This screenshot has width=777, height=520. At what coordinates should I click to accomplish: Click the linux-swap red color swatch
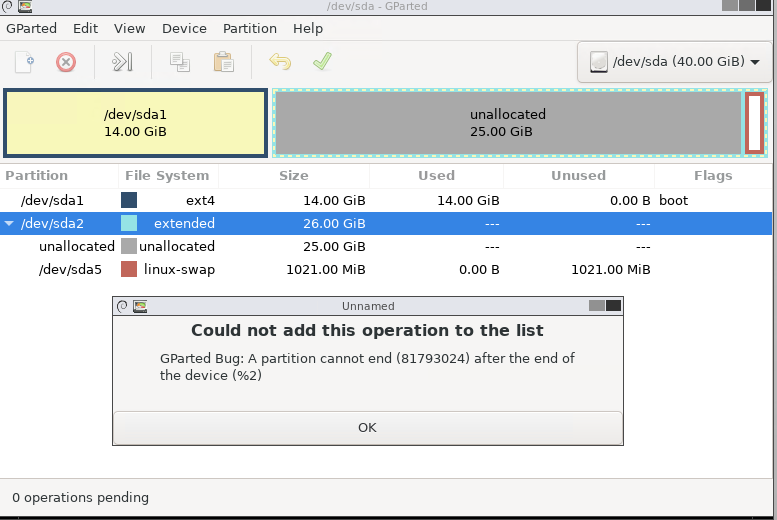[x=129, y=269]
